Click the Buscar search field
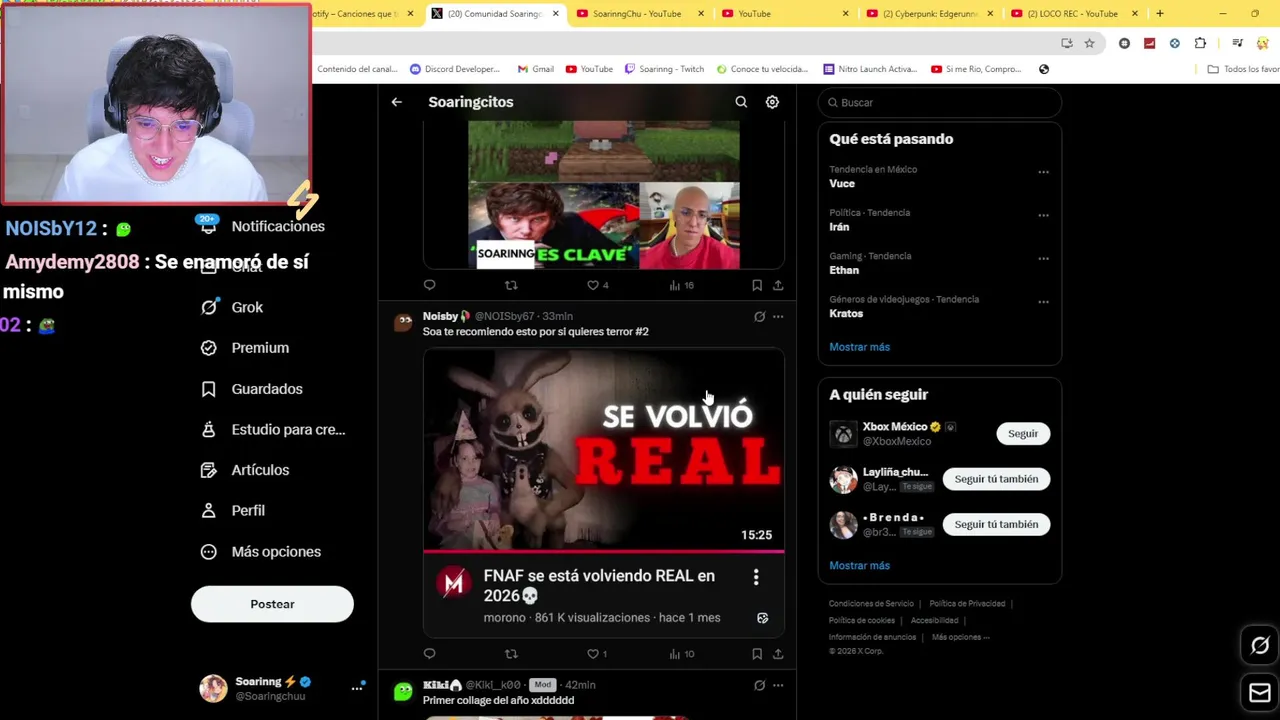Image resolution: width=1280 pixels, height=720 pixels. pyautogui.click(x=939, y=102)
